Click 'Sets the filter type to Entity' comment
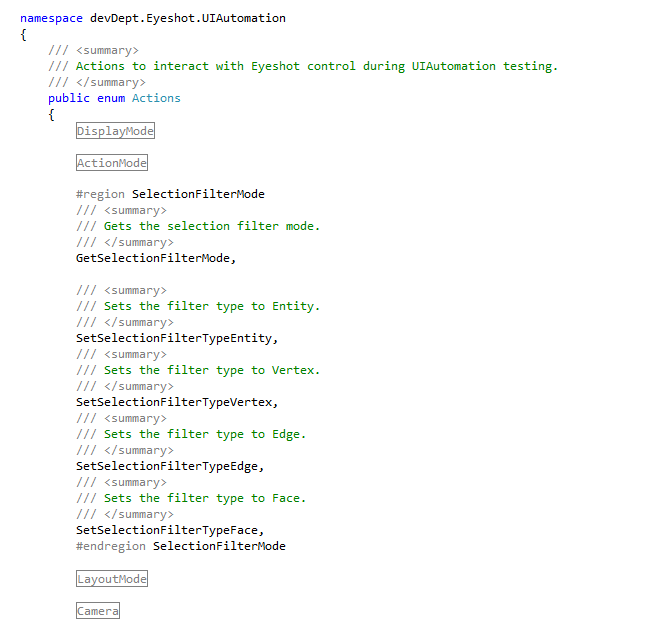Screen dimensions: 646x628 (211, 306)
